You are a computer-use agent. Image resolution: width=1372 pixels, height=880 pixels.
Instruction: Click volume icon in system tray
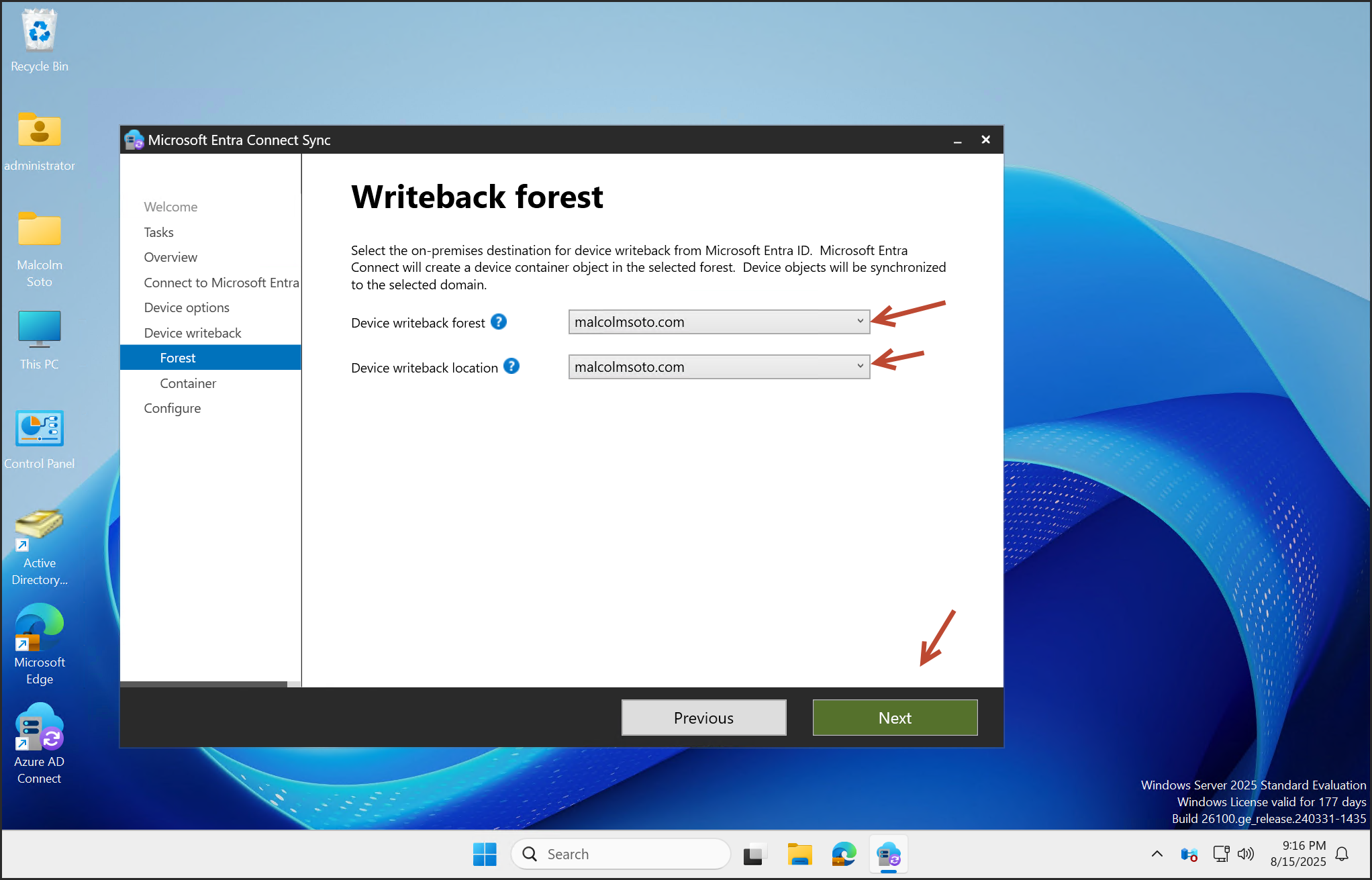(x=1245, y=854)
